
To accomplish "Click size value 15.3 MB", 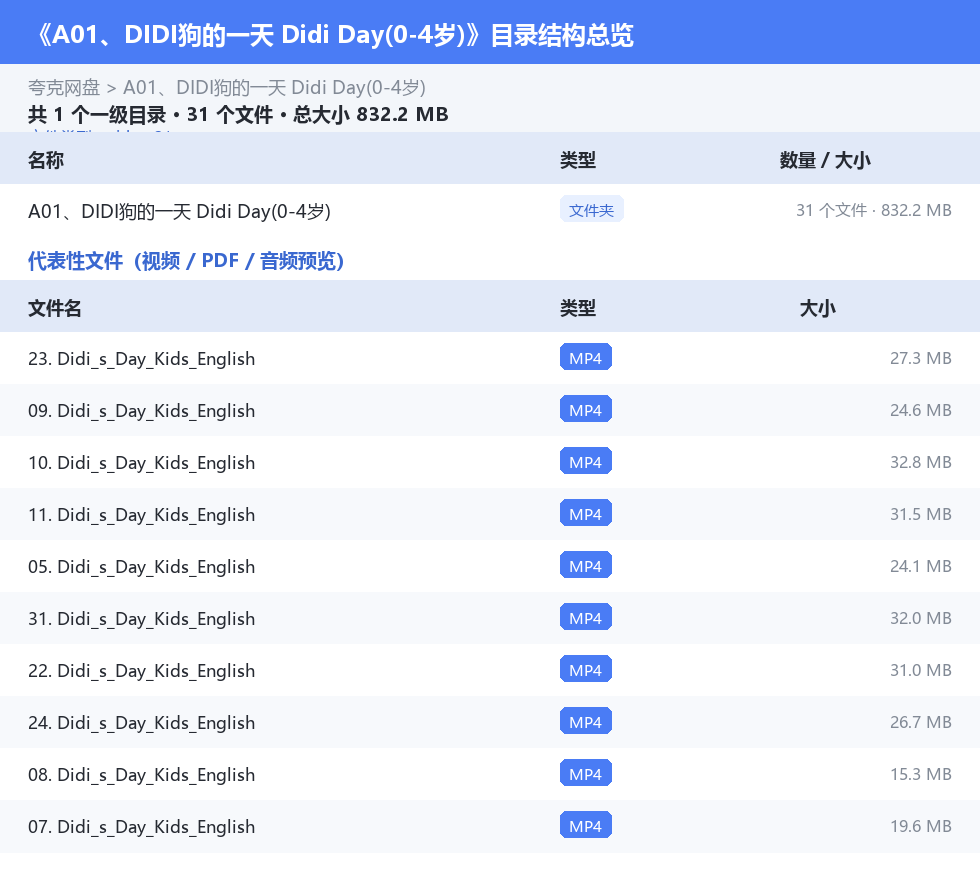I will pos(921,773).
